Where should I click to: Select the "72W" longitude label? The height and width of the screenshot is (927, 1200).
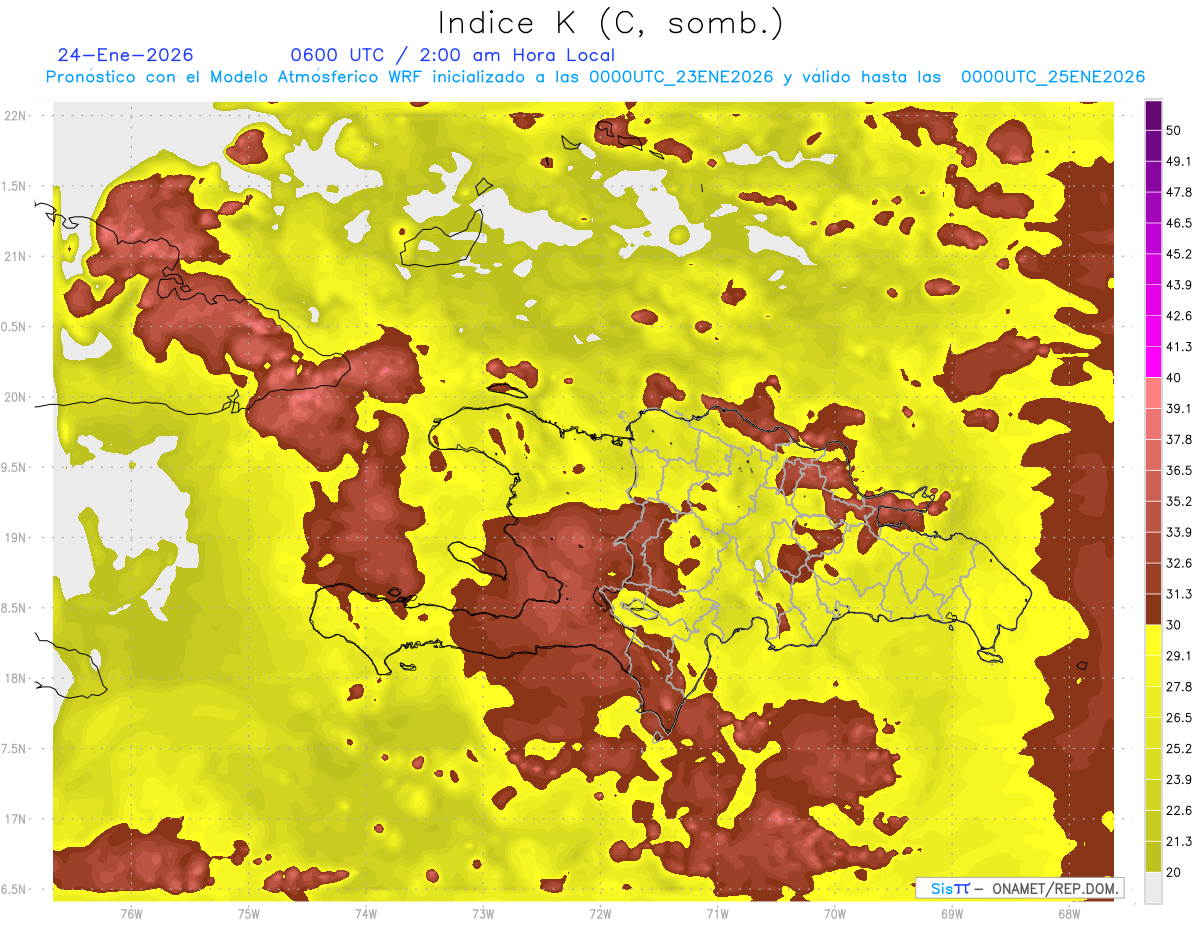click(x=600, y=914)
